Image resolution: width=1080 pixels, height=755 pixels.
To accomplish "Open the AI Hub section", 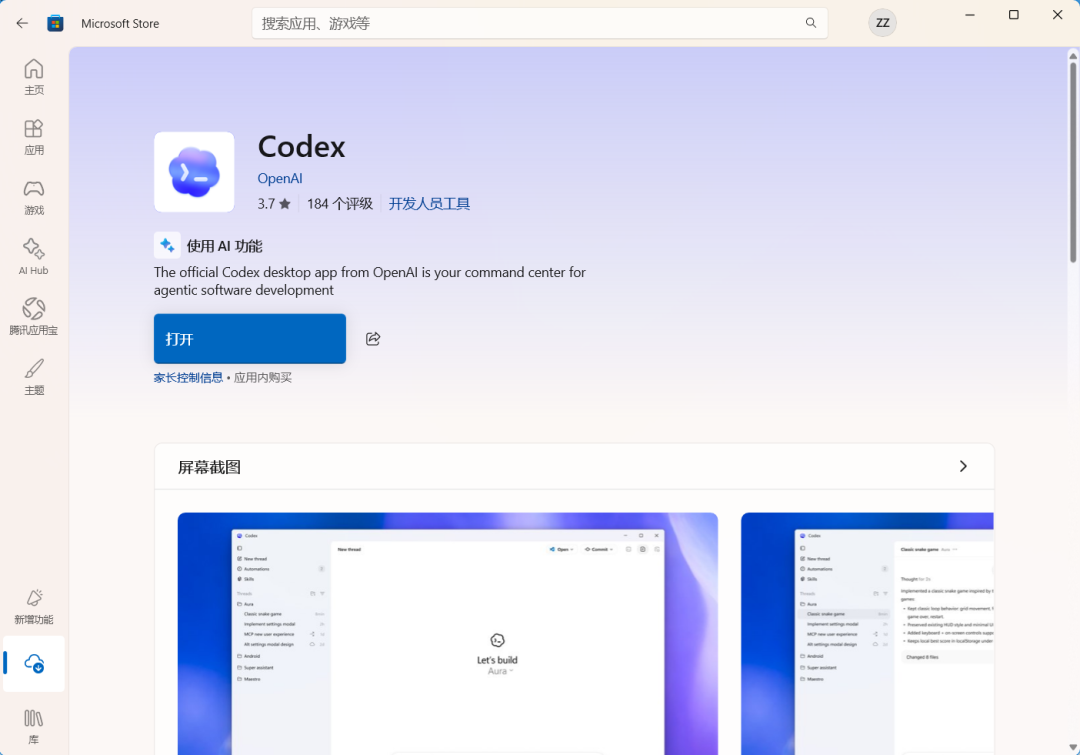I will [34, 257].
